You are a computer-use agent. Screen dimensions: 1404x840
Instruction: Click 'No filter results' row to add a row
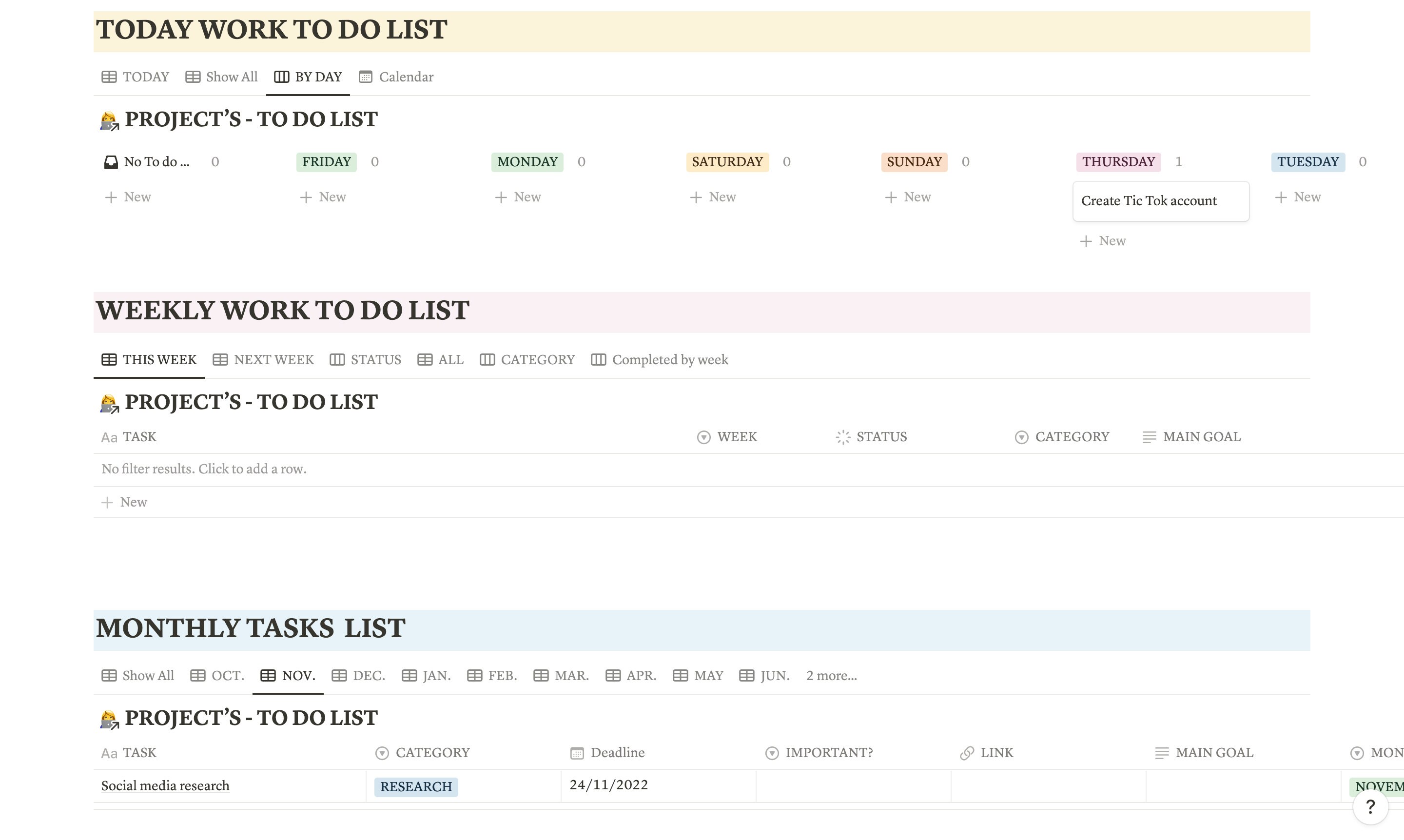[x=749, y=469]
